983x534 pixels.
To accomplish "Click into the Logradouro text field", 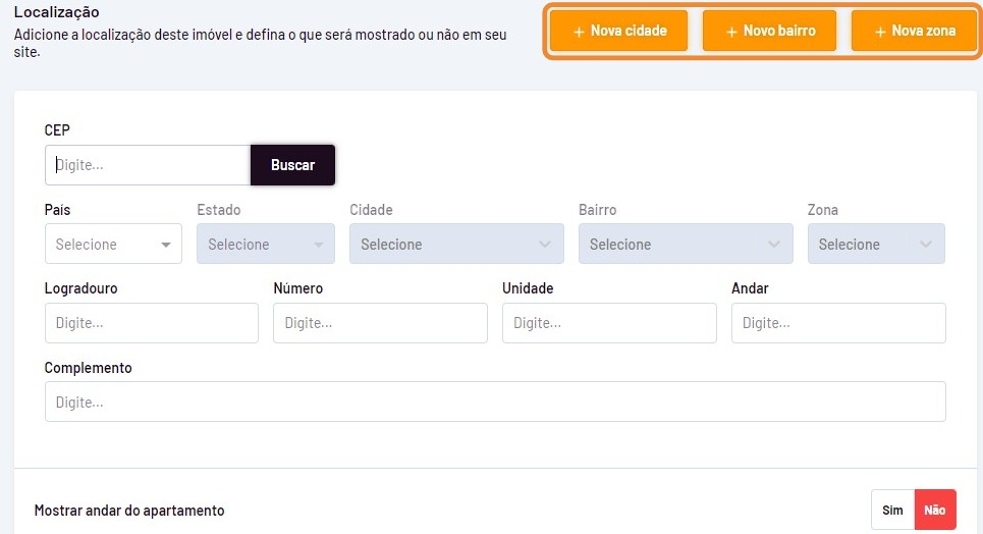I will click(x=151, y=324).
